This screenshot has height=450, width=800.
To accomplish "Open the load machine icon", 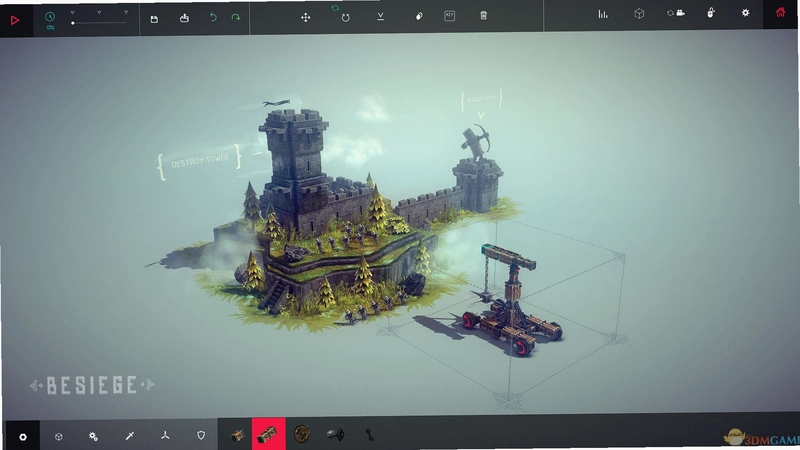I will click(x=184, y=18).
